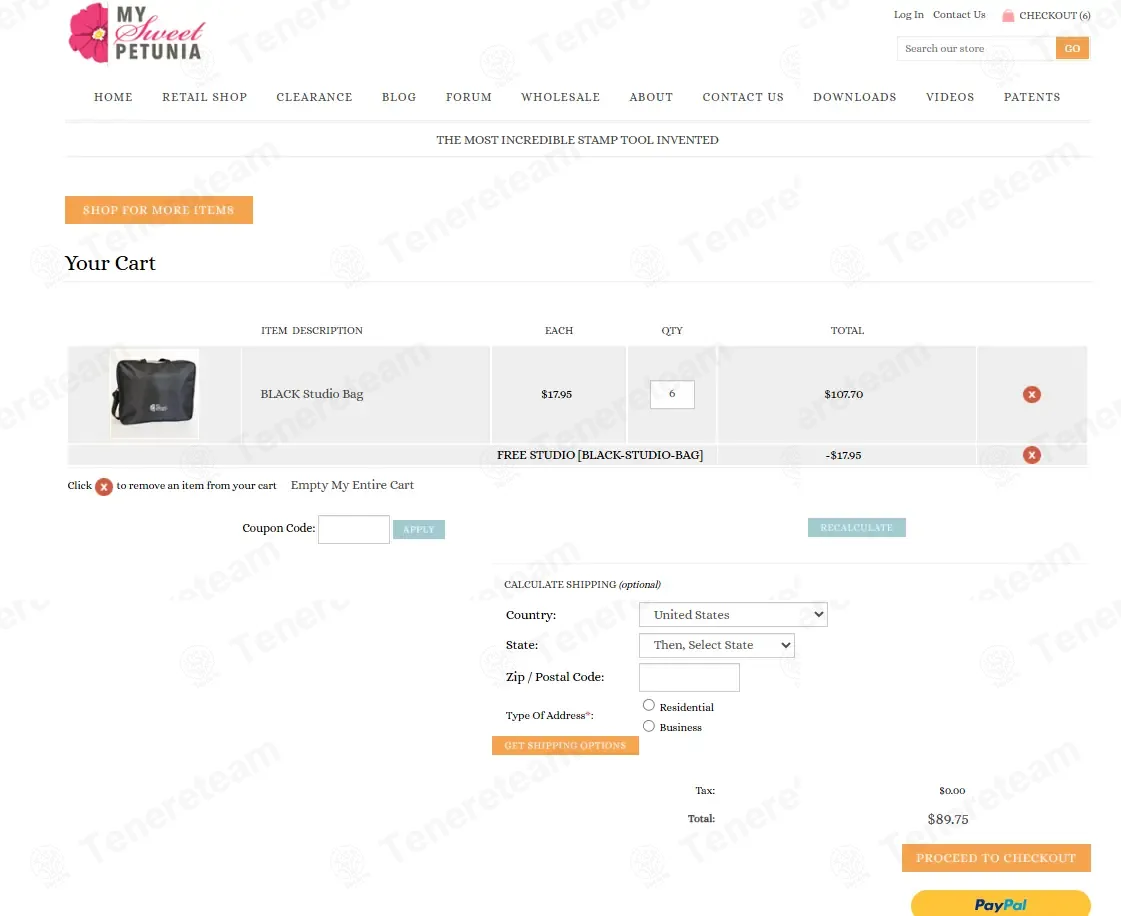Open the RETAIL SHOP menu

pyautogui.click(x=204, y=97)
